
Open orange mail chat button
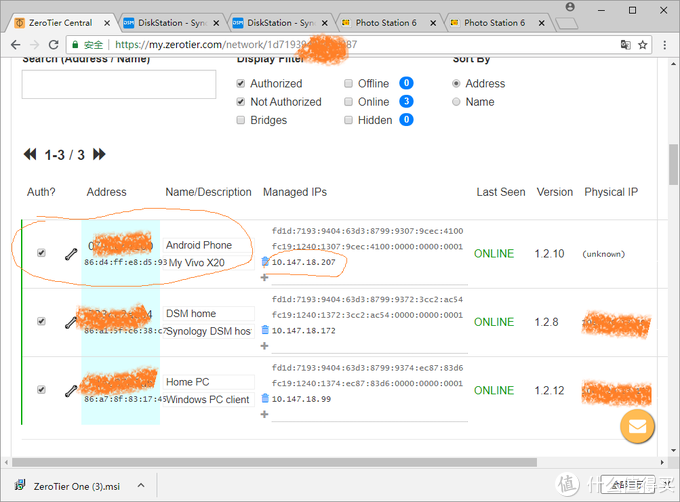[637, 427]
